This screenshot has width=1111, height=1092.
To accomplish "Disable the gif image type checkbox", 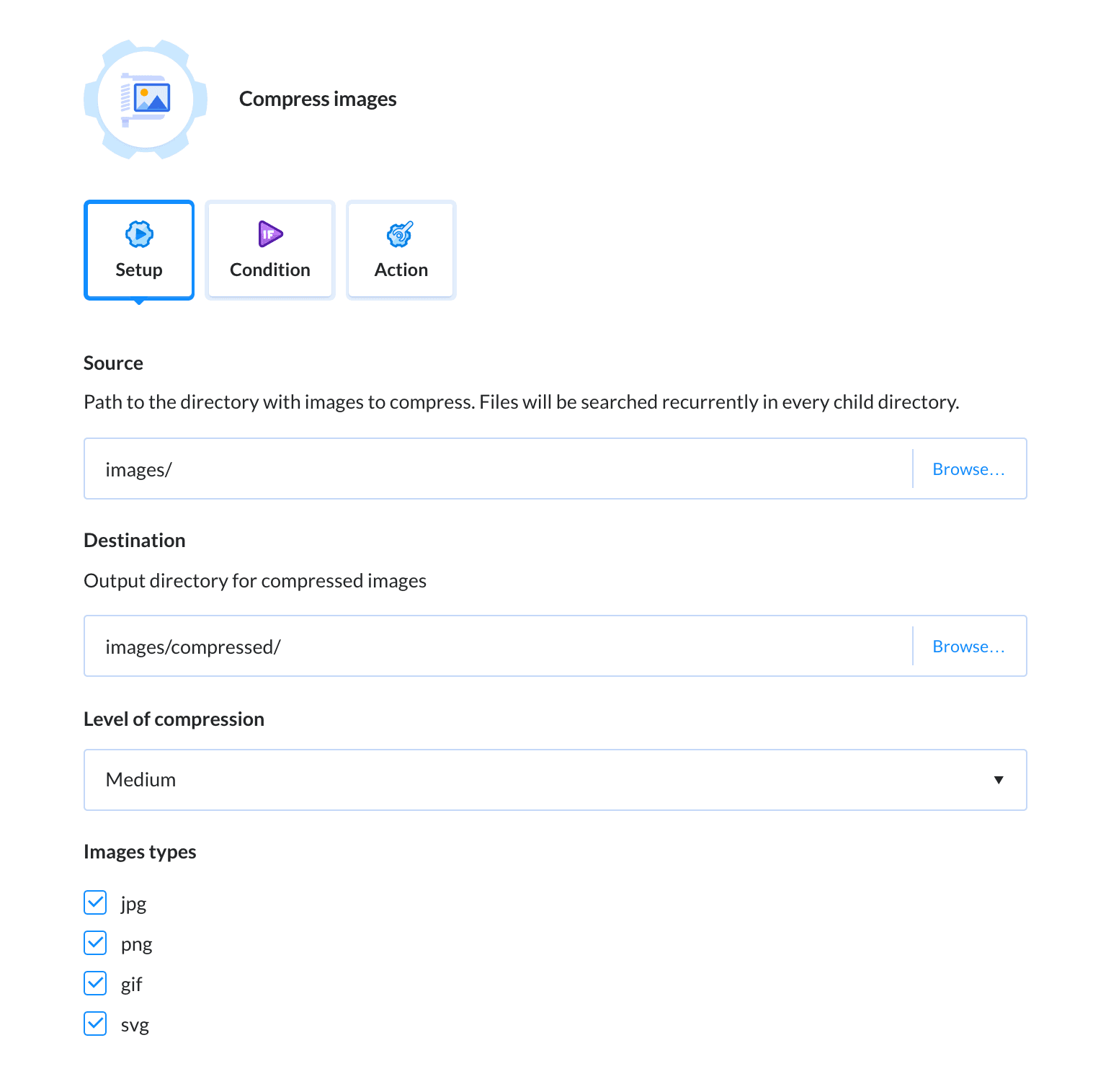I will (x=95, y=983).
